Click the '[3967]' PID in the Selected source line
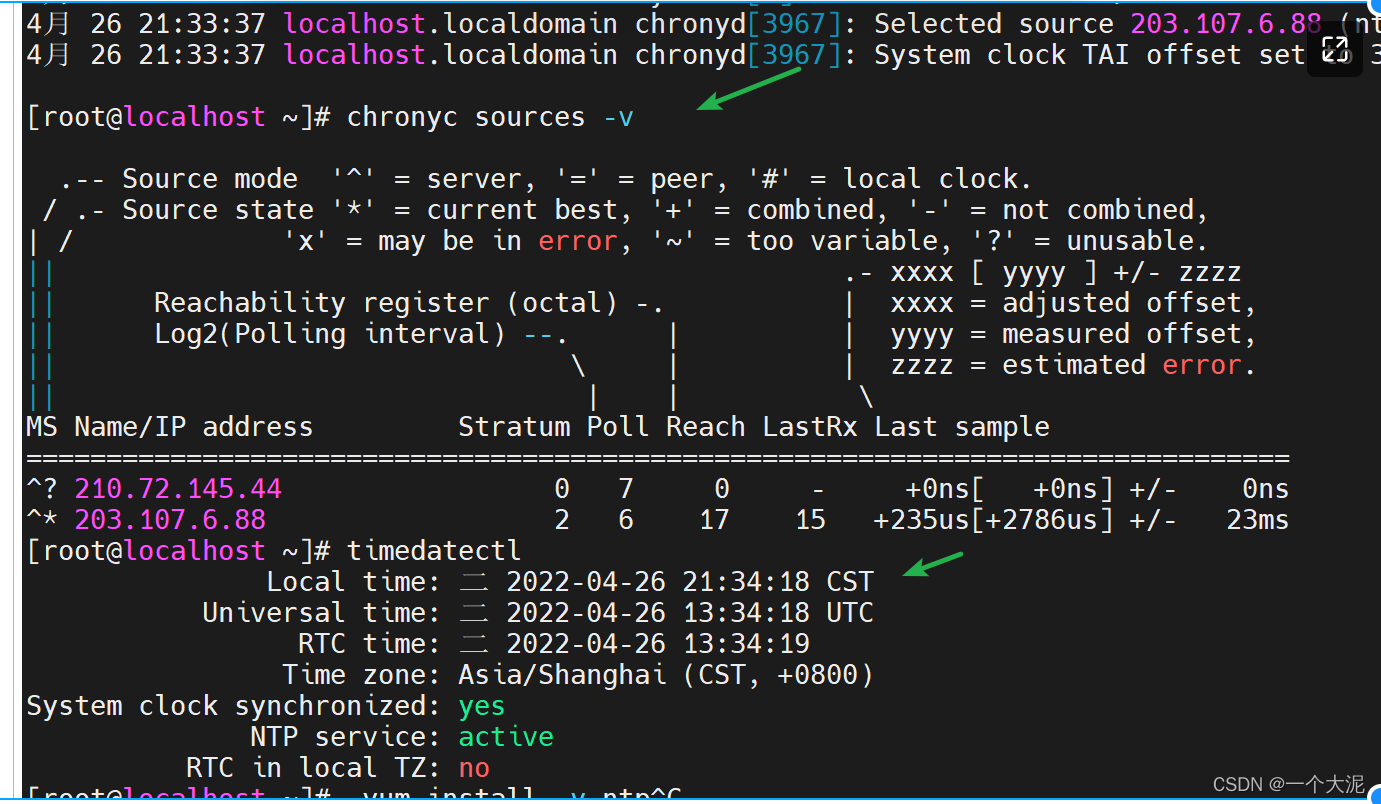Viewport: 1381px width, 804px height. pos(794,24)
